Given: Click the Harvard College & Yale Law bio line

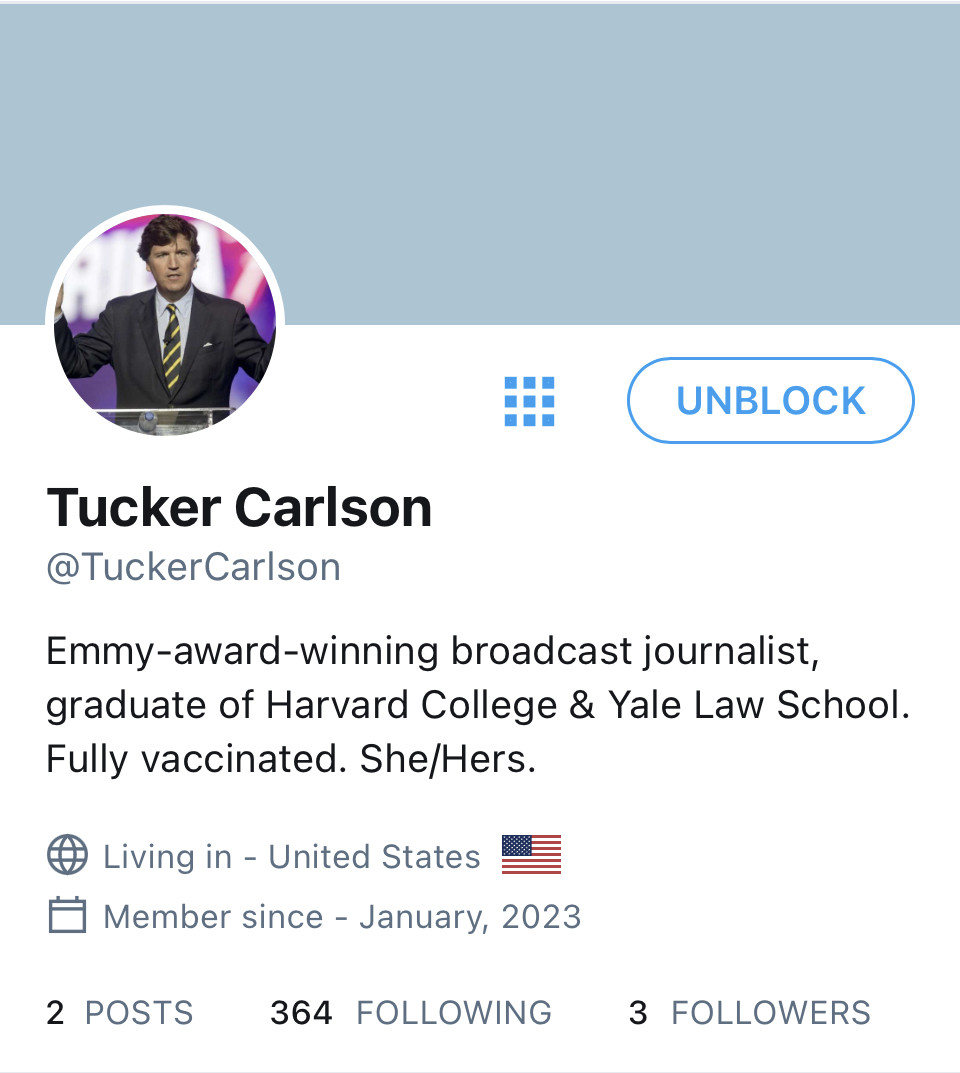Looking at the screenshot, I should click(478, 705).
